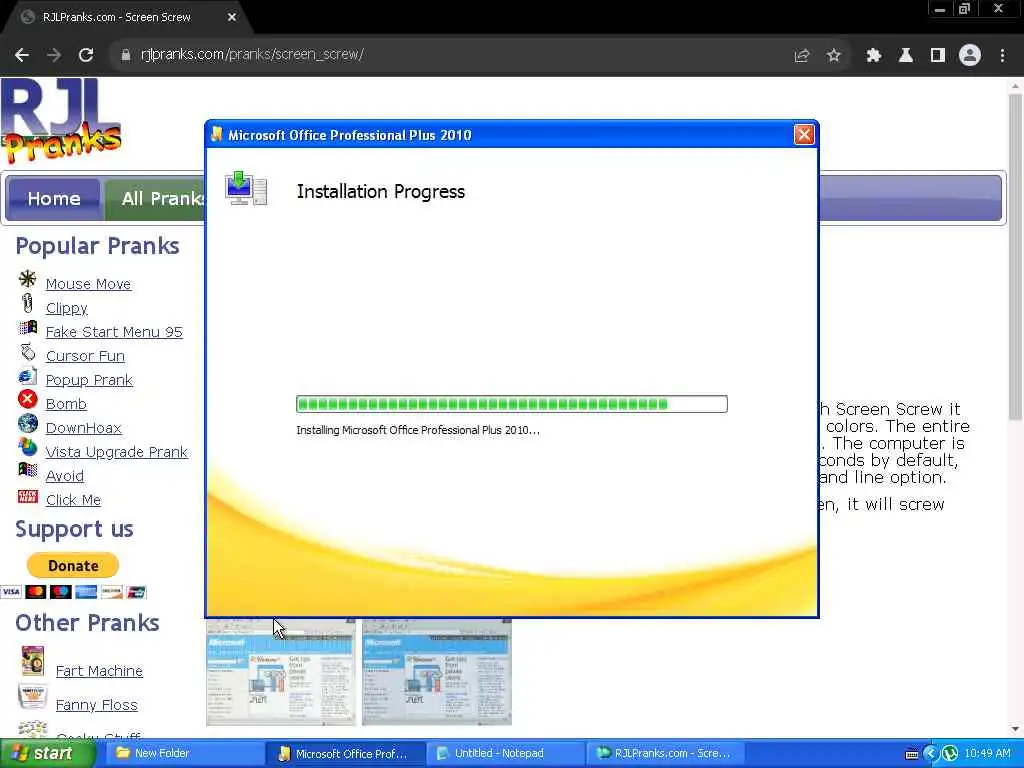Image resolution: width=1024 pixels, height=768 pixels.
Task: Open the second Screen Screw screenshot thumbnail
Action: 437,672
